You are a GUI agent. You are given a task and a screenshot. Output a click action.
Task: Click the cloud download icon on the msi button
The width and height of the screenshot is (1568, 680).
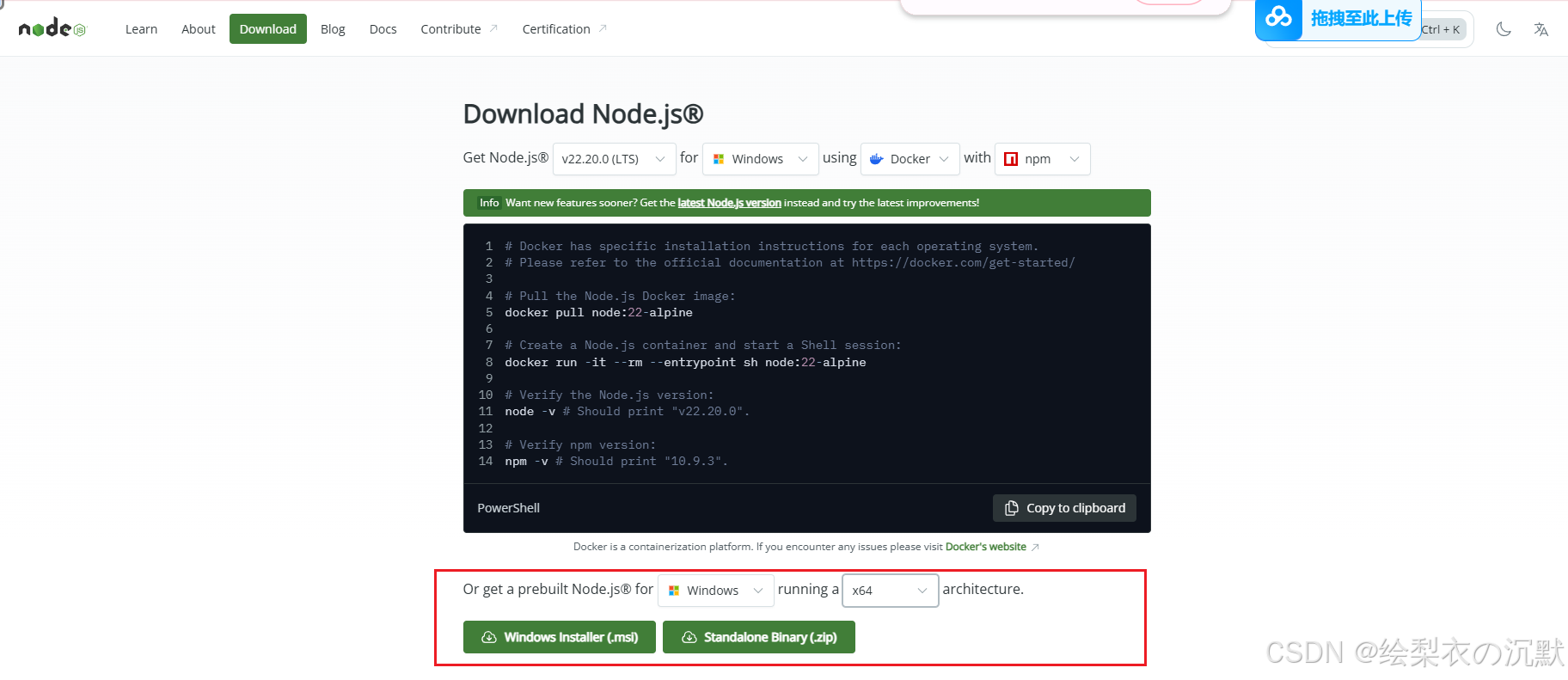pos(489,637)
